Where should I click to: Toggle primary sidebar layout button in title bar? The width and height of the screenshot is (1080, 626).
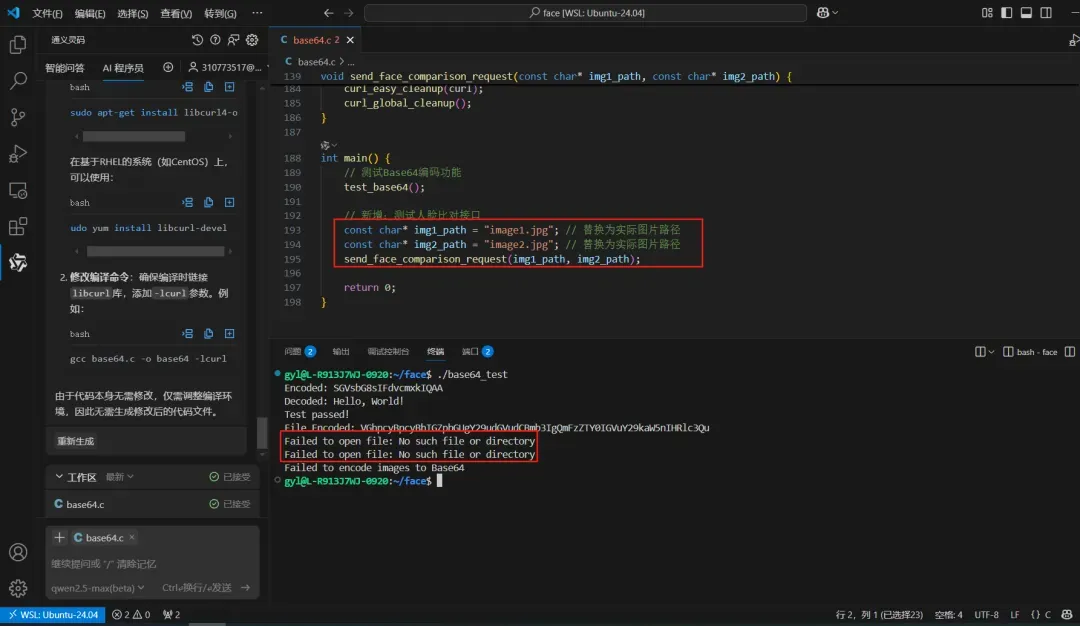click(x=1007, y=13)
